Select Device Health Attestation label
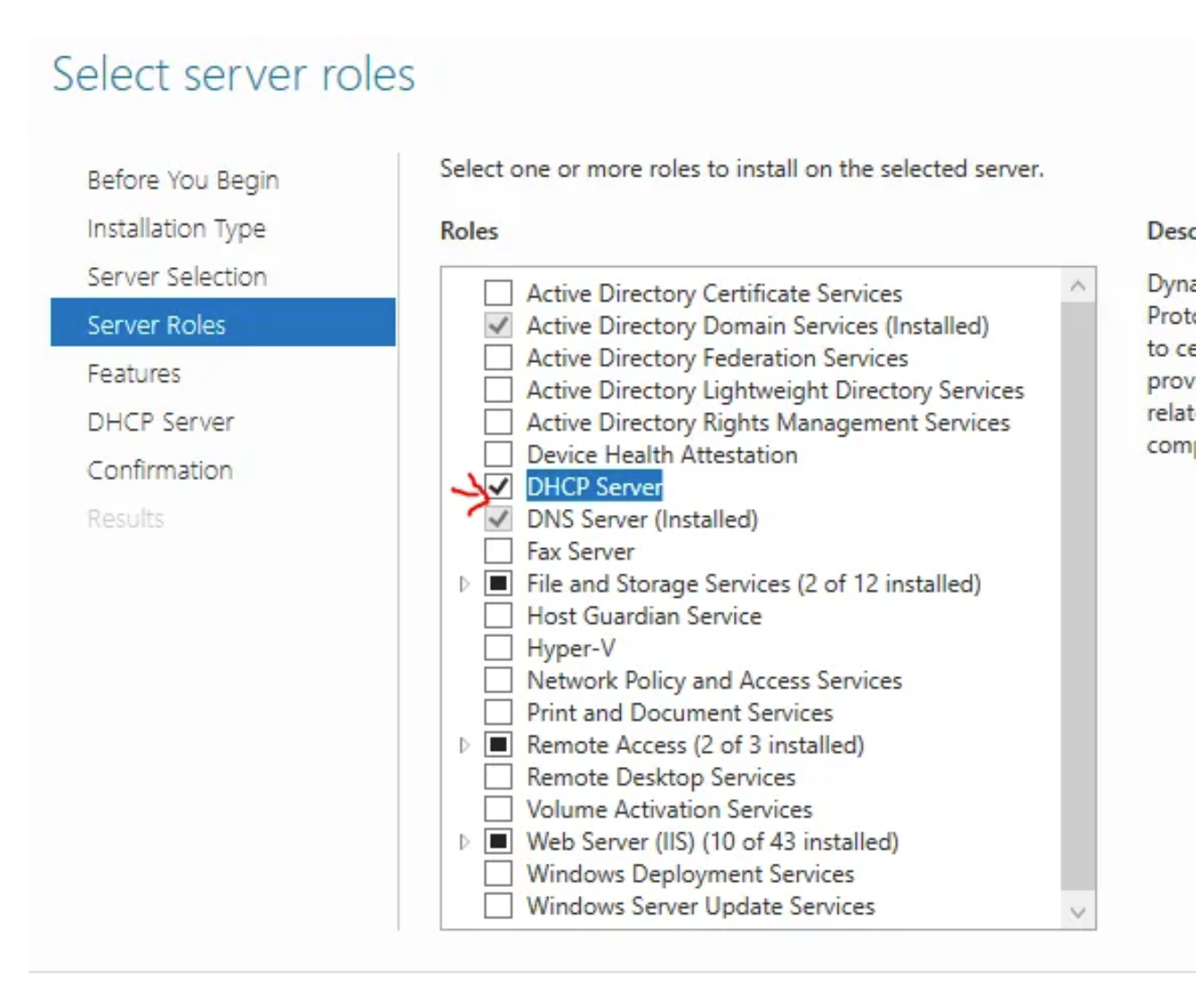Image resolution: width=1204 pixels, height=999 pixels. point(662,455)
